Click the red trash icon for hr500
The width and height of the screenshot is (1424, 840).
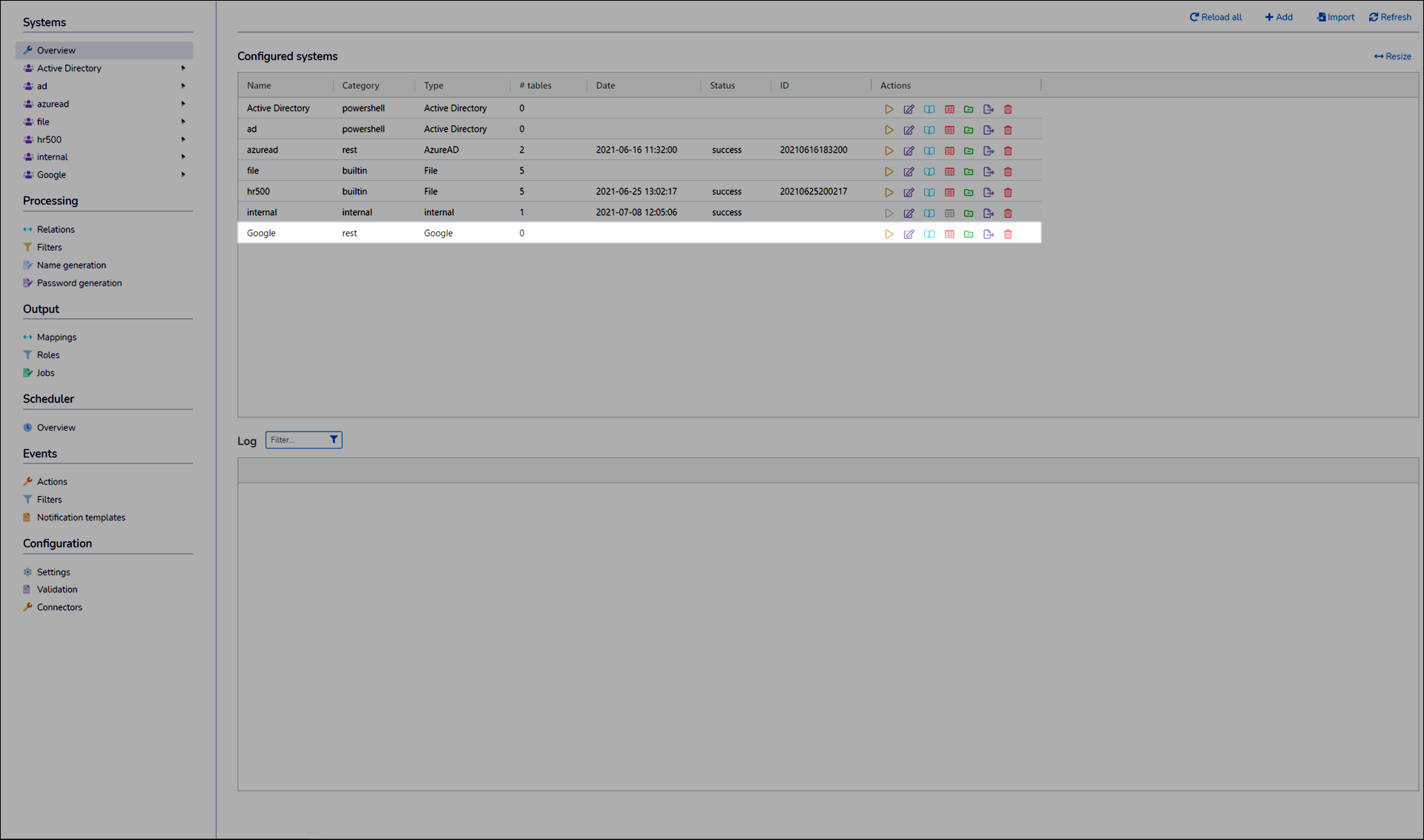(1008, 193)
